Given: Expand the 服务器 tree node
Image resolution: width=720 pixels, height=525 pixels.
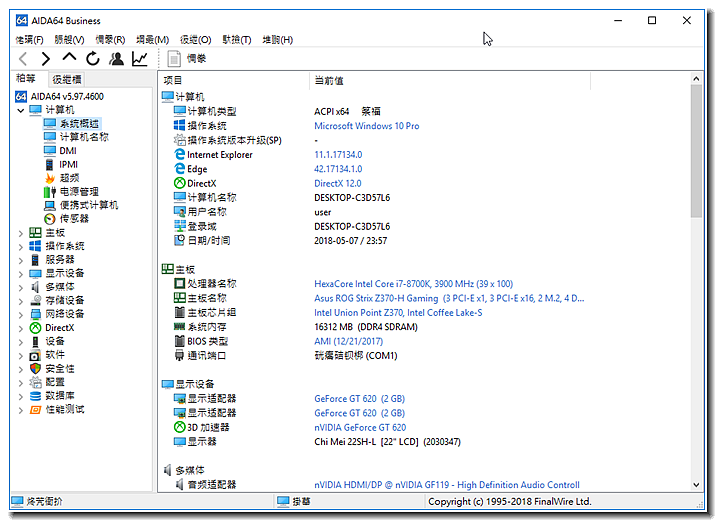Looking at the screenshot, I should (x=21, y=260).
